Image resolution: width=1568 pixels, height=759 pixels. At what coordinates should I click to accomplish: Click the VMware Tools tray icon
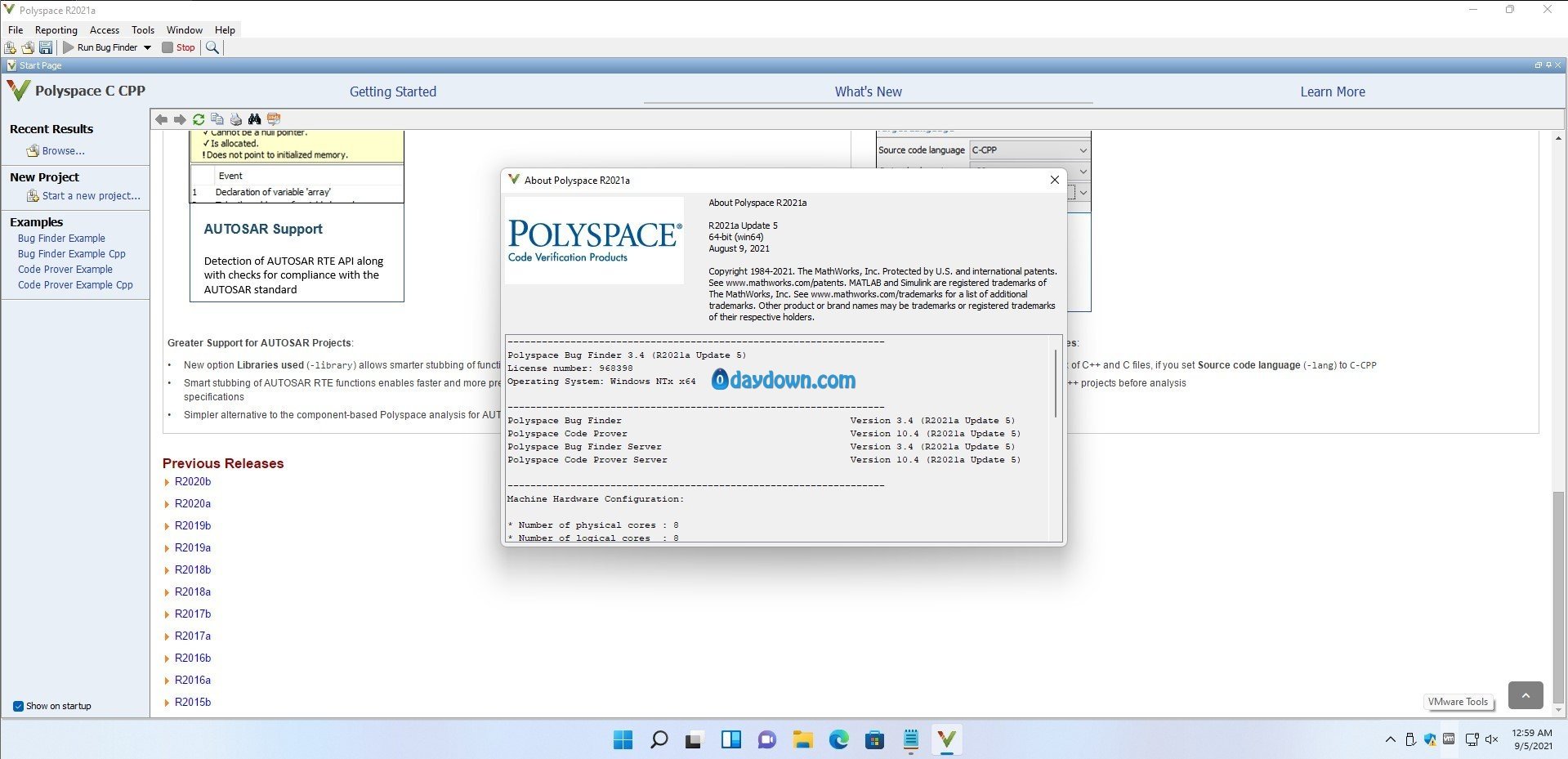(1449, 739)
